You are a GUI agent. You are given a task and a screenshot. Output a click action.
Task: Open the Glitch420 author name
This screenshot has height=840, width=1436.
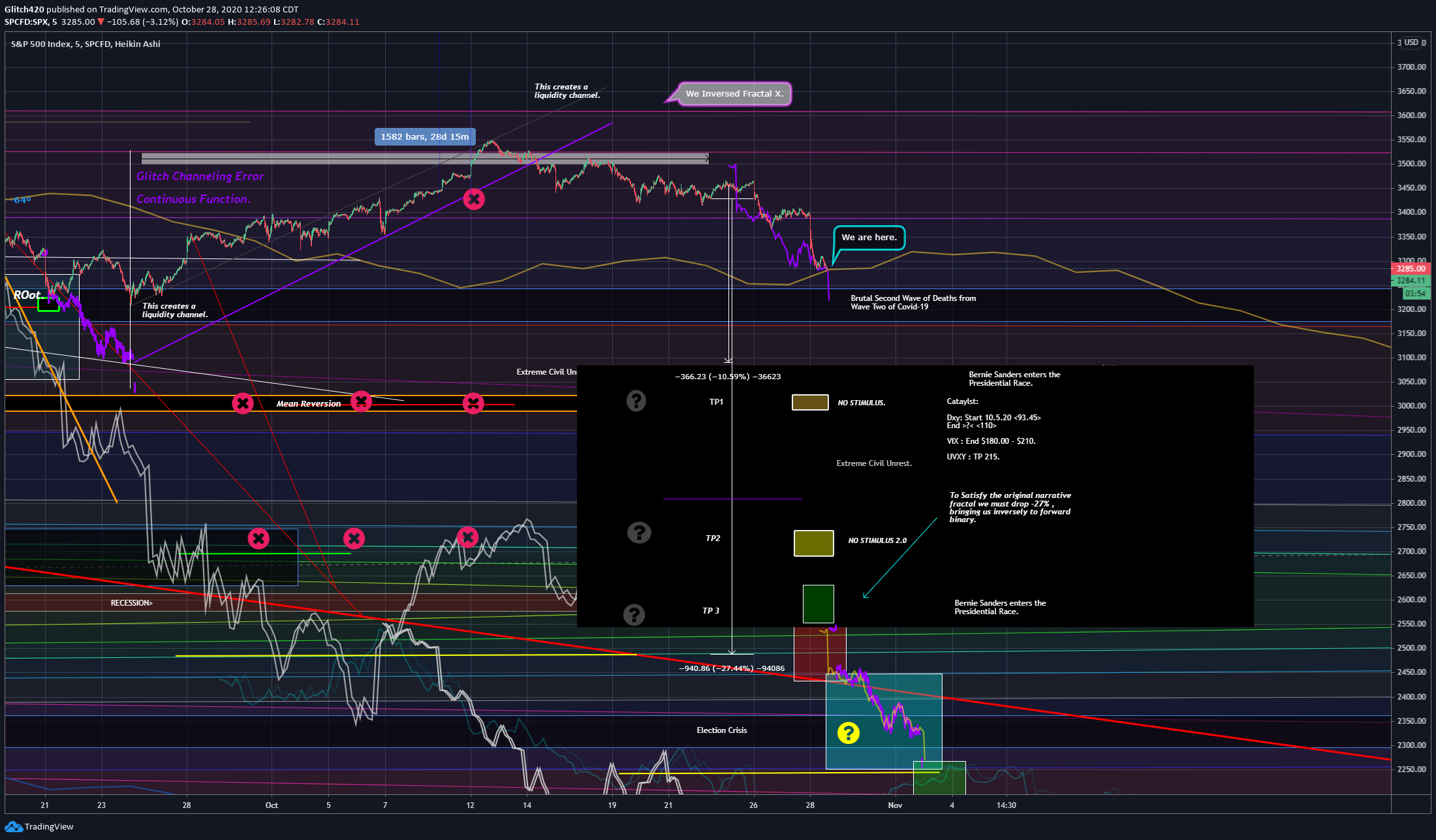(24, 9)
